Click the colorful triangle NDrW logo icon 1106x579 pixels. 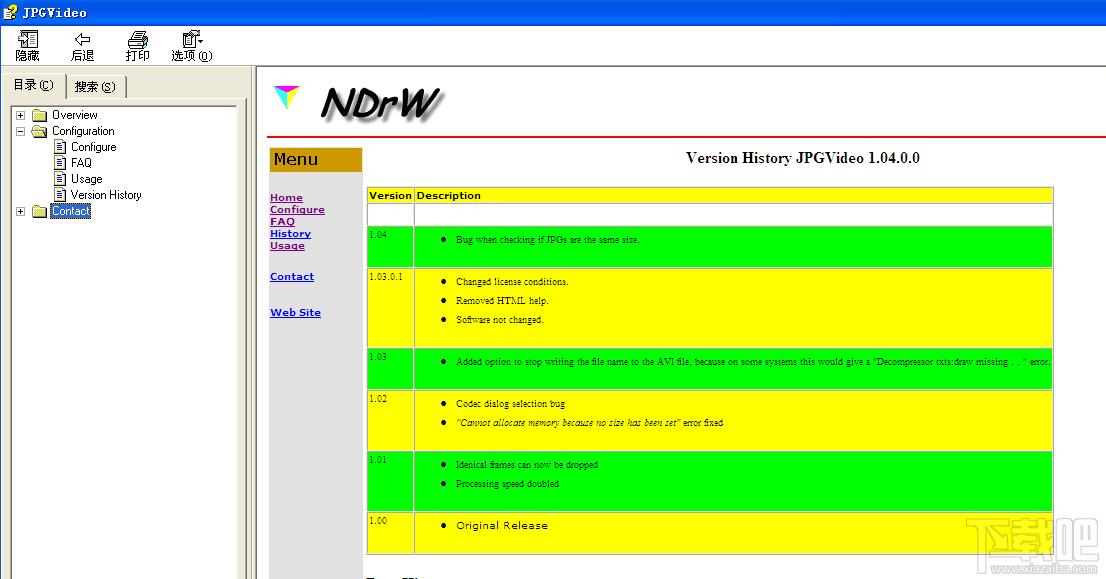point(287,97)
